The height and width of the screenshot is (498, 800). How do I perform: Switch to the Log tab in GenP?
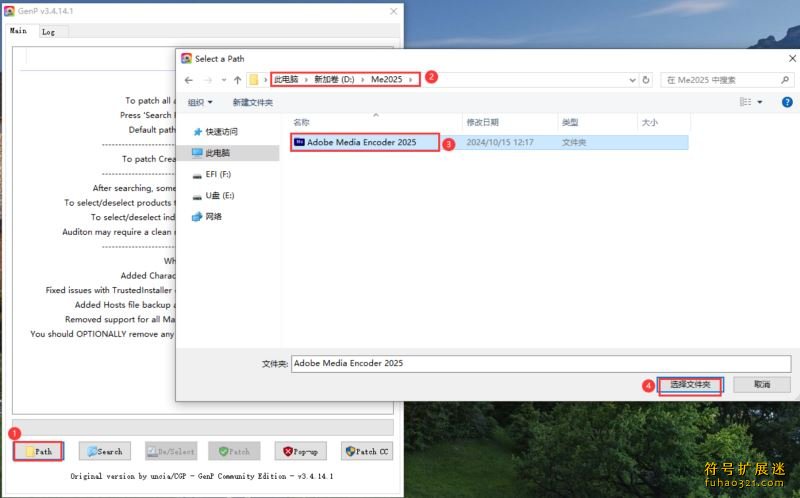[48, 32]
